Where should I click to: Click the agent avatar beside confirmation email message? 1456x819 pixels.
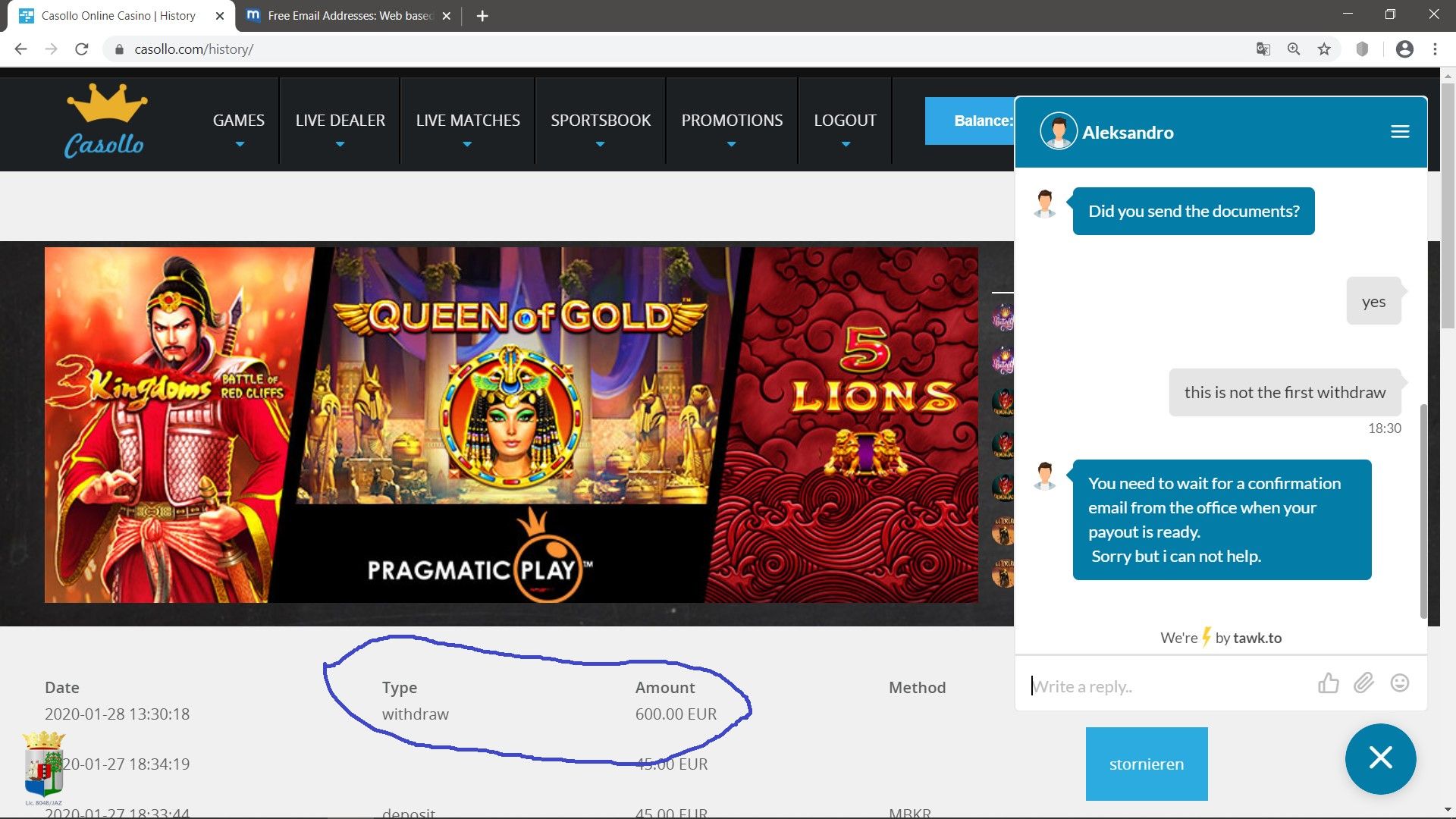point(1045,476)
